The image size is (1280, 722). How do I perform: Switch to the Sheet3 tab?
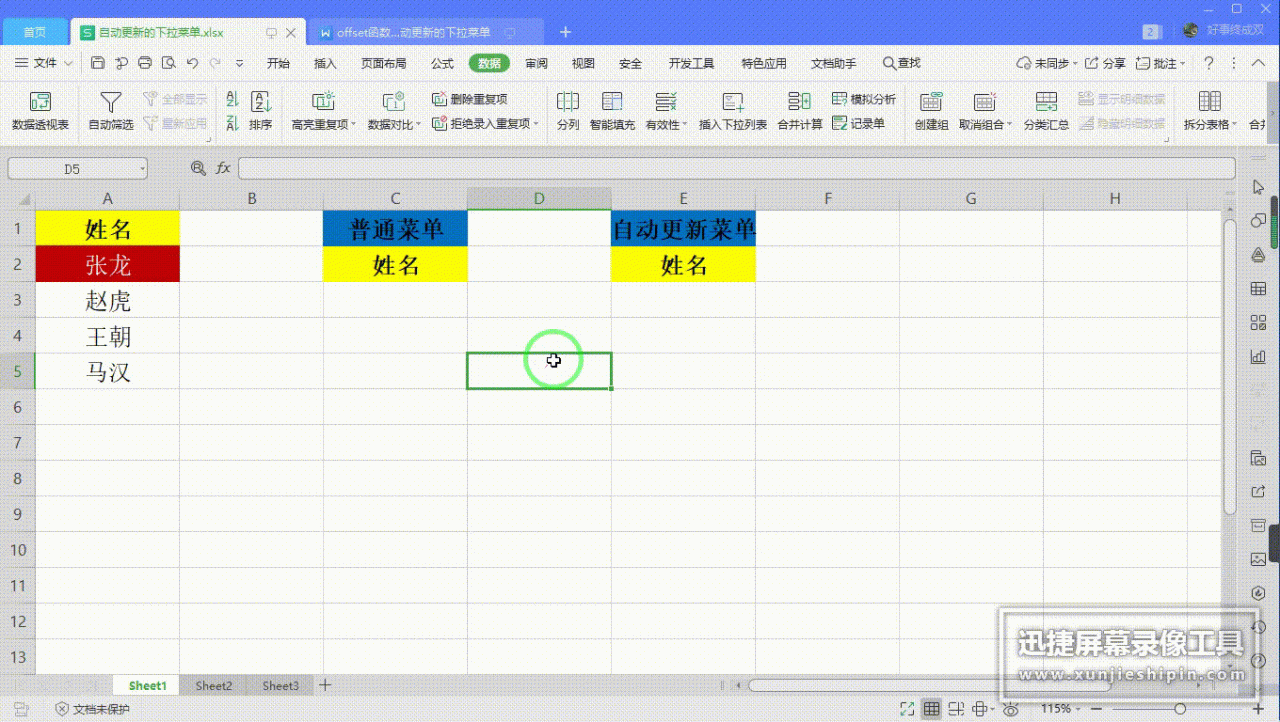click(x=280, y=686)
